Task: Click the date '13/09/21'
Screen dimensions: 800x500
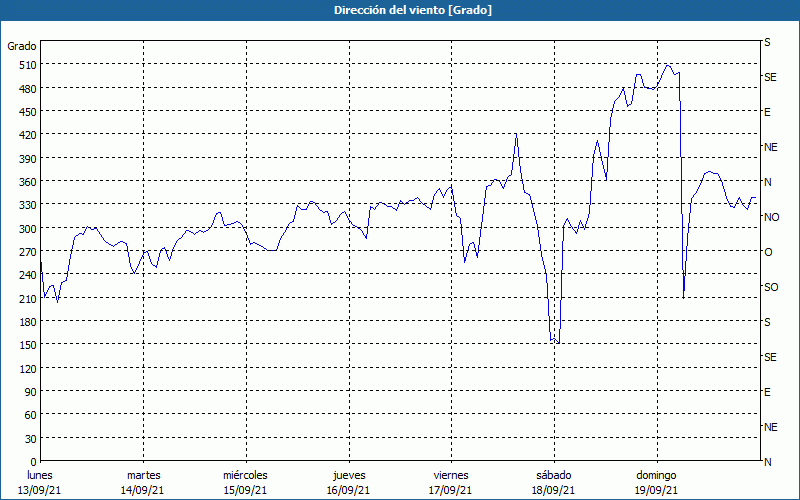Action: tap(40, 490)
